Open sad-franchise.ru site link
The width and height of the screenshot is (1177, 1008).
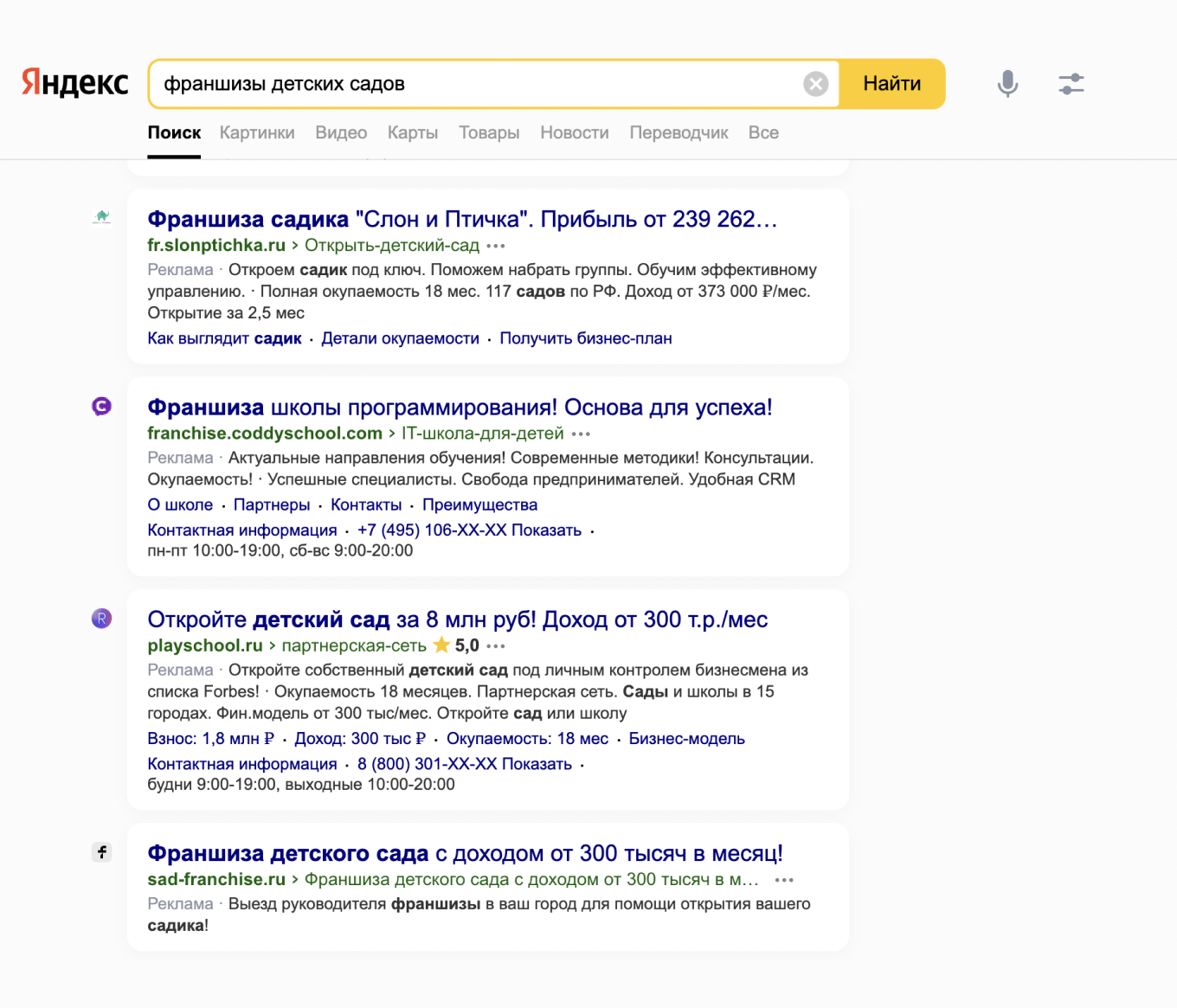pos(216,878)
